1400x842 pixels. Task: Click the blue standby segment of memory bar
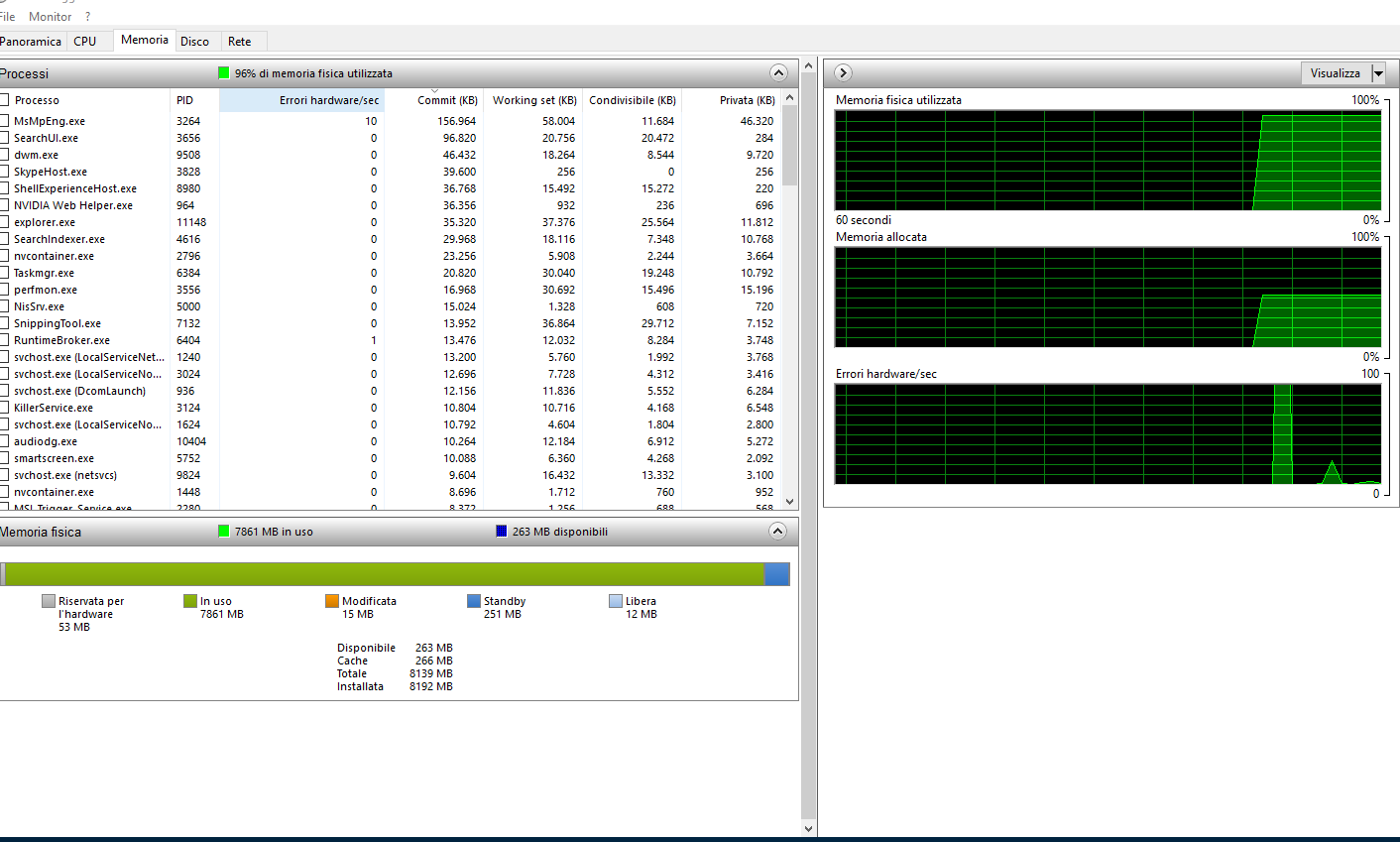pyautogui.click(x=776, y=574)
